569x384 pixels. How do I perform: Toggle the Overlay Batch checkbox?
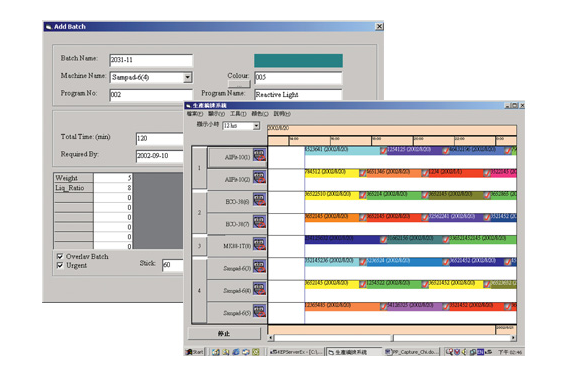[60, 256]
